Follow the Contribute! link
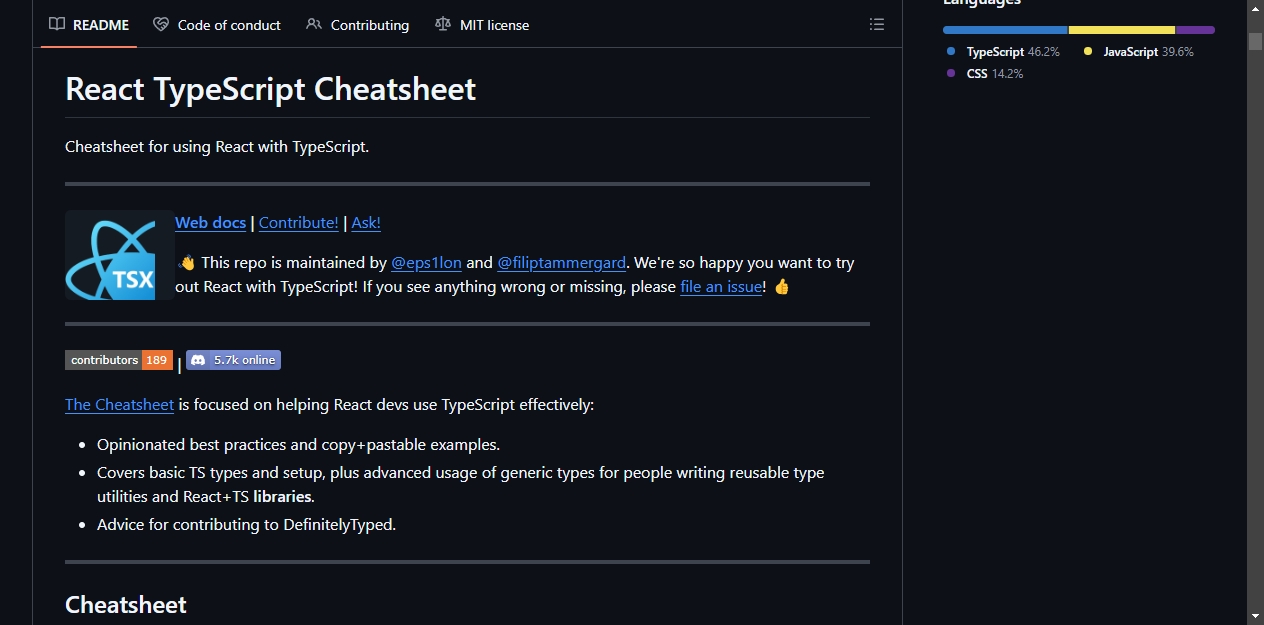This screenshot has height=625, width=1264. [x=298, y=222]
